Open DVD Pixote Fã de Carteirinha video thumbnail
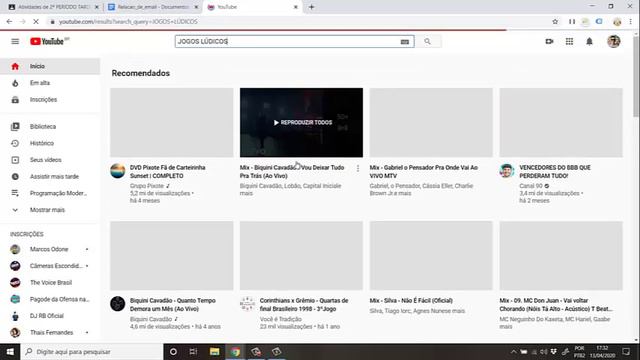The height and width of the screenshot is (360, 640). tap(171, 122)
